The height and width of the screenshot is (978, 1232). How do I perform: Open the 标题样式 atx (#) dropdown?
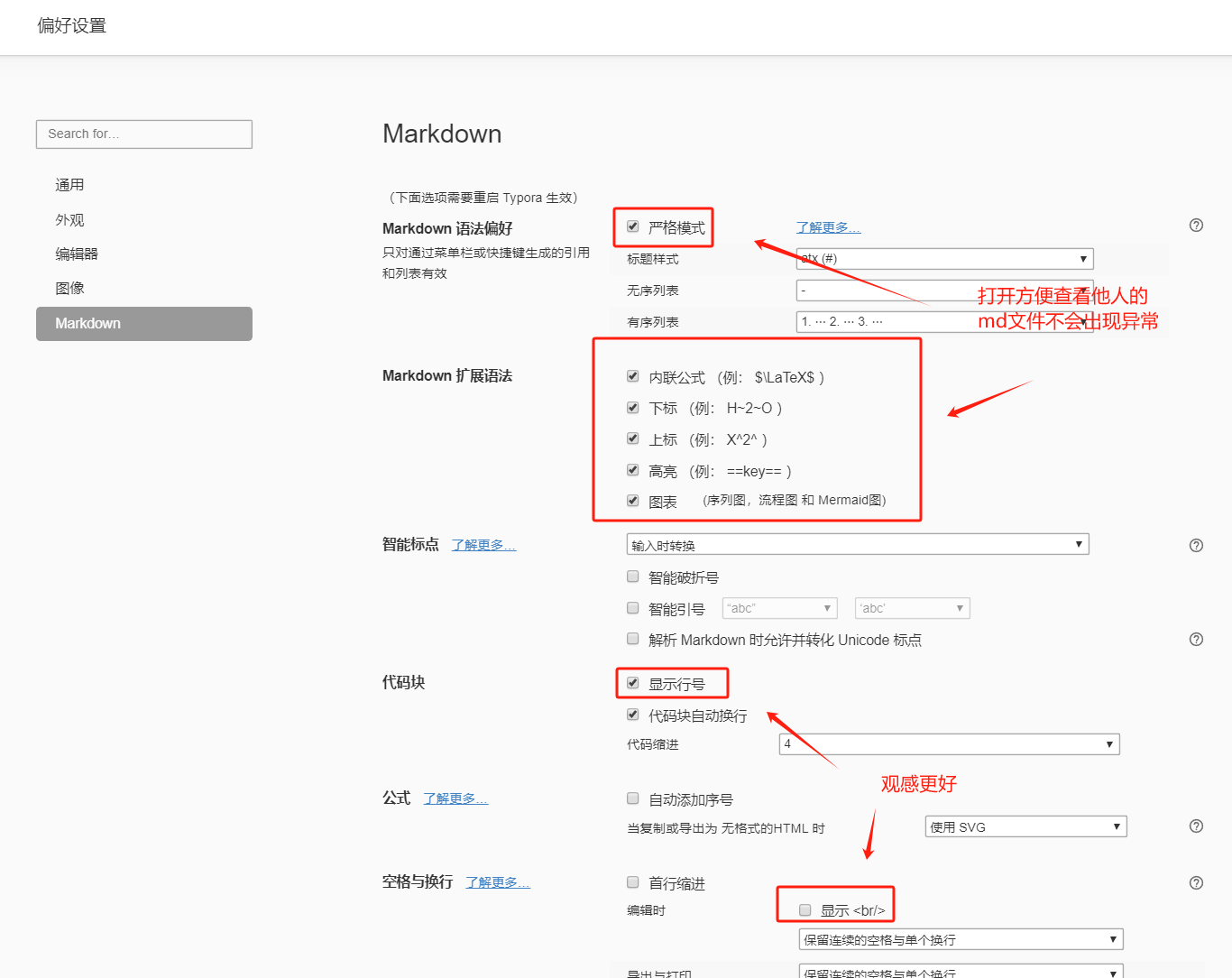click(x=944, y=259)
